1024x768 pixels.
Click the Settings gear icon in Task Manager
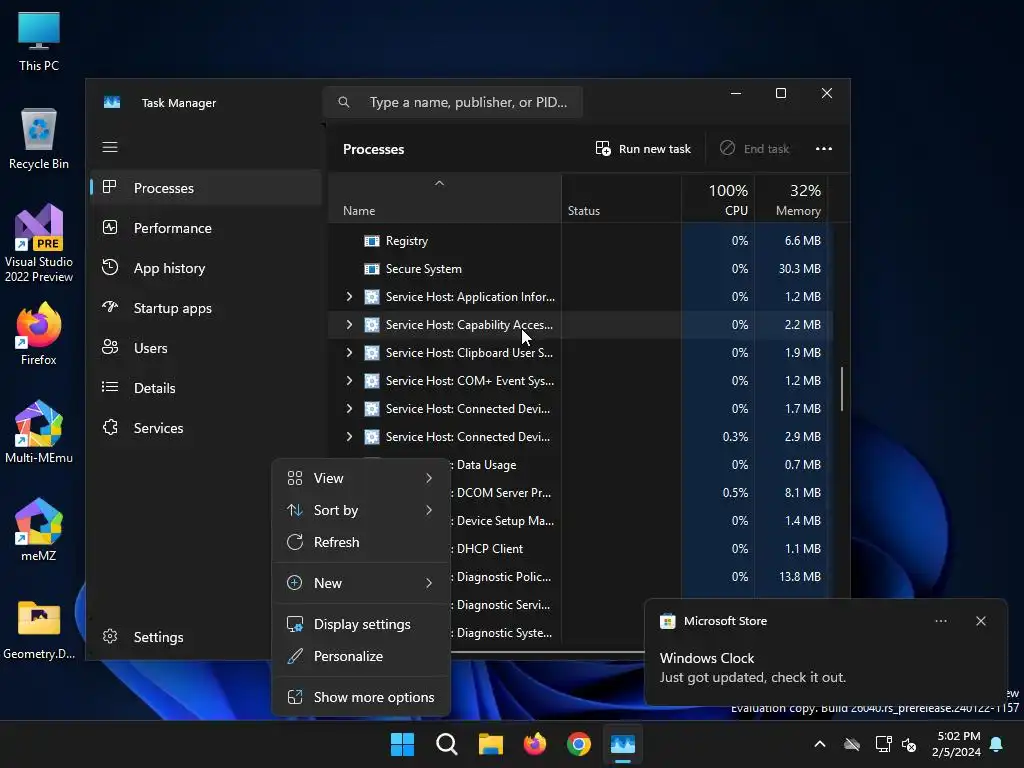(110, 636)
